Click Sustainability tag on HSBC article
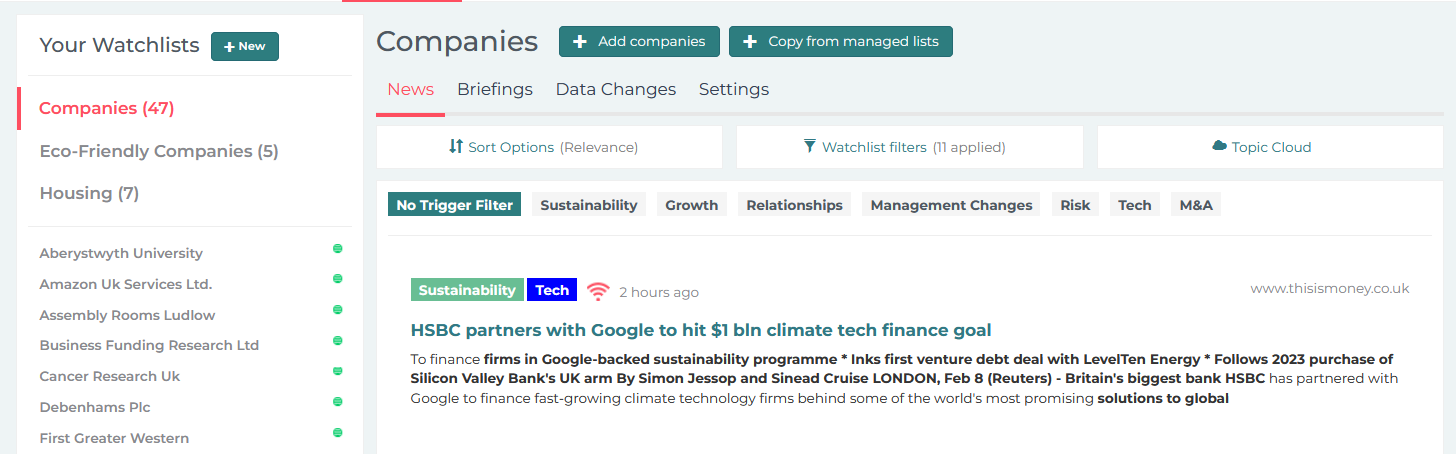Viewport: 1456px width, 454px height. (467, 290)
